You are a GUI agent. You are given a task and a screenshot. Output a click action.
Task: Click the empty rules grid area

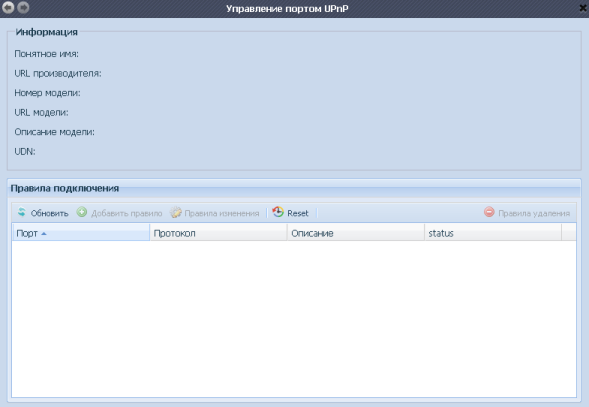tap(294, 319)
